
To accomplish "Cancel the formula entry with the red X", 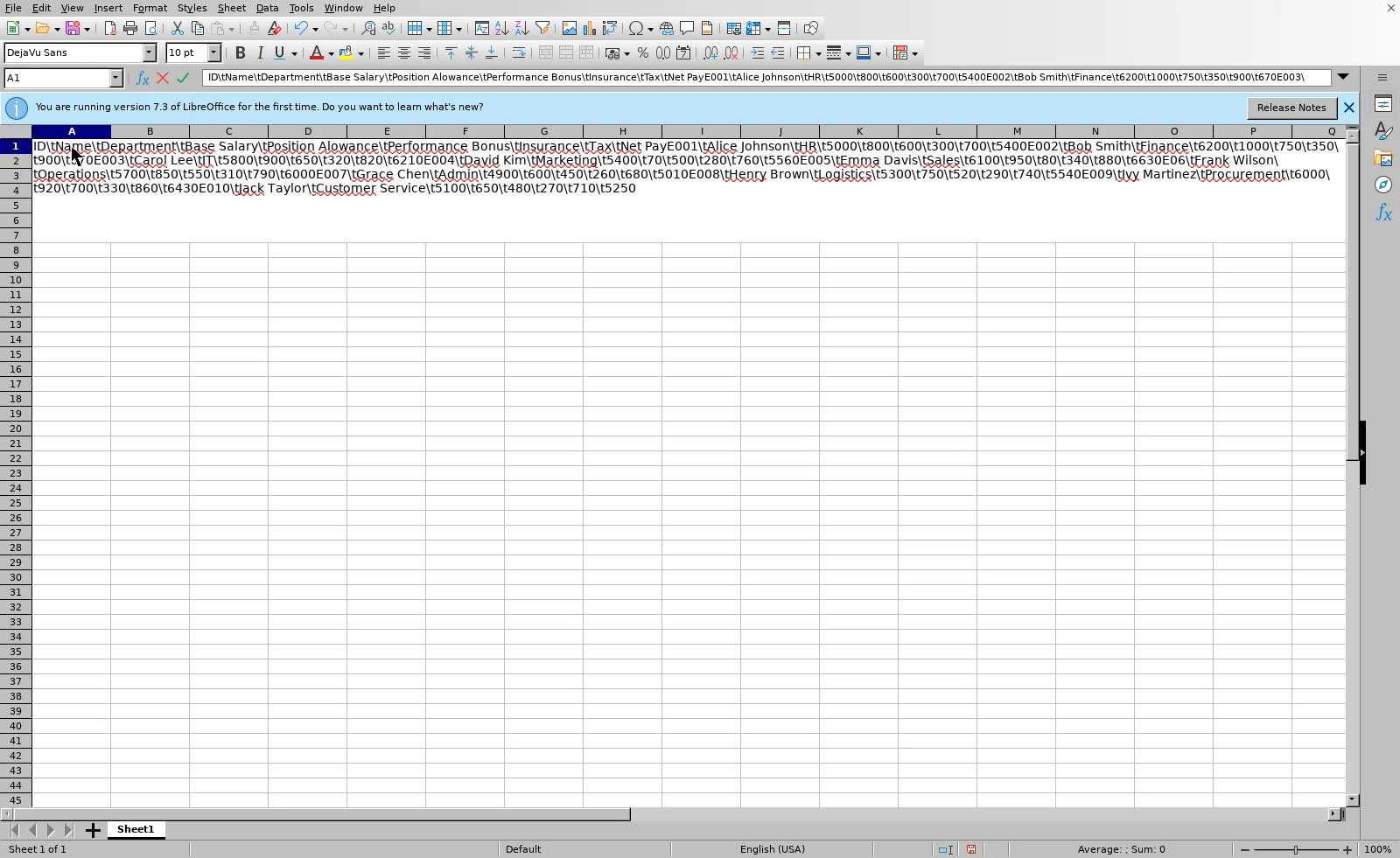I will click(x=163, y=78).
